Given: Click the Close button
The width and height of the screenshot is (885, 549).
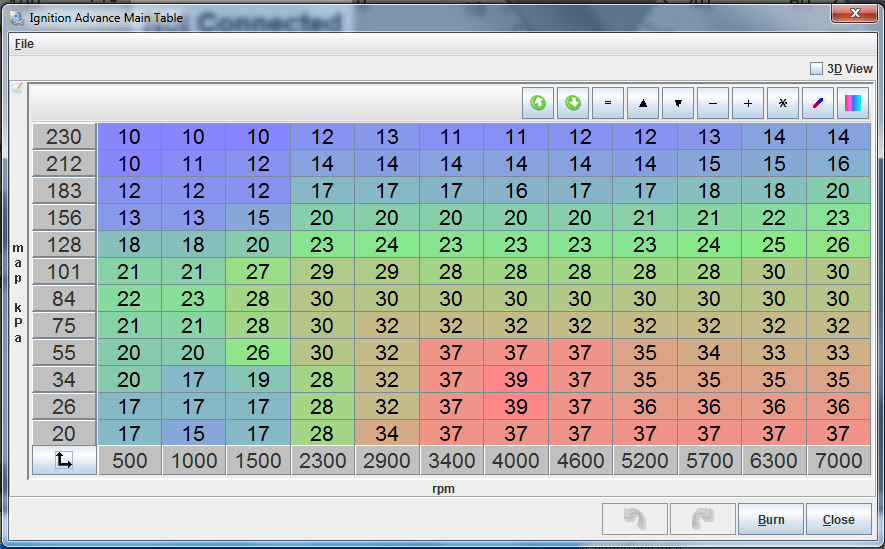Looking at the screenshot, I should (x=838, y=520).
